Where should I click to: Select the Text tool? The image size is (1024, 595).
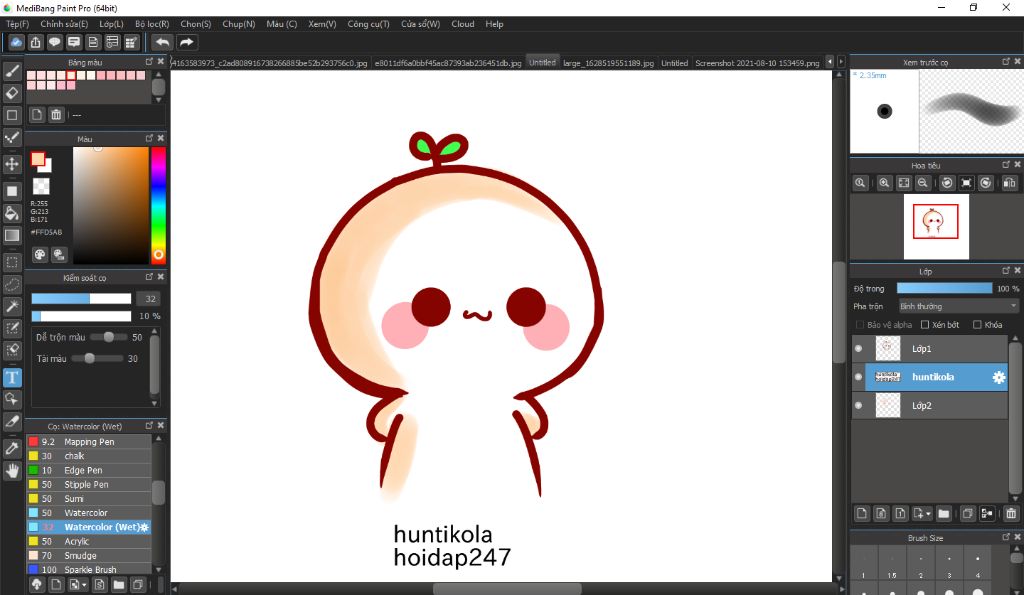point(12,378)
